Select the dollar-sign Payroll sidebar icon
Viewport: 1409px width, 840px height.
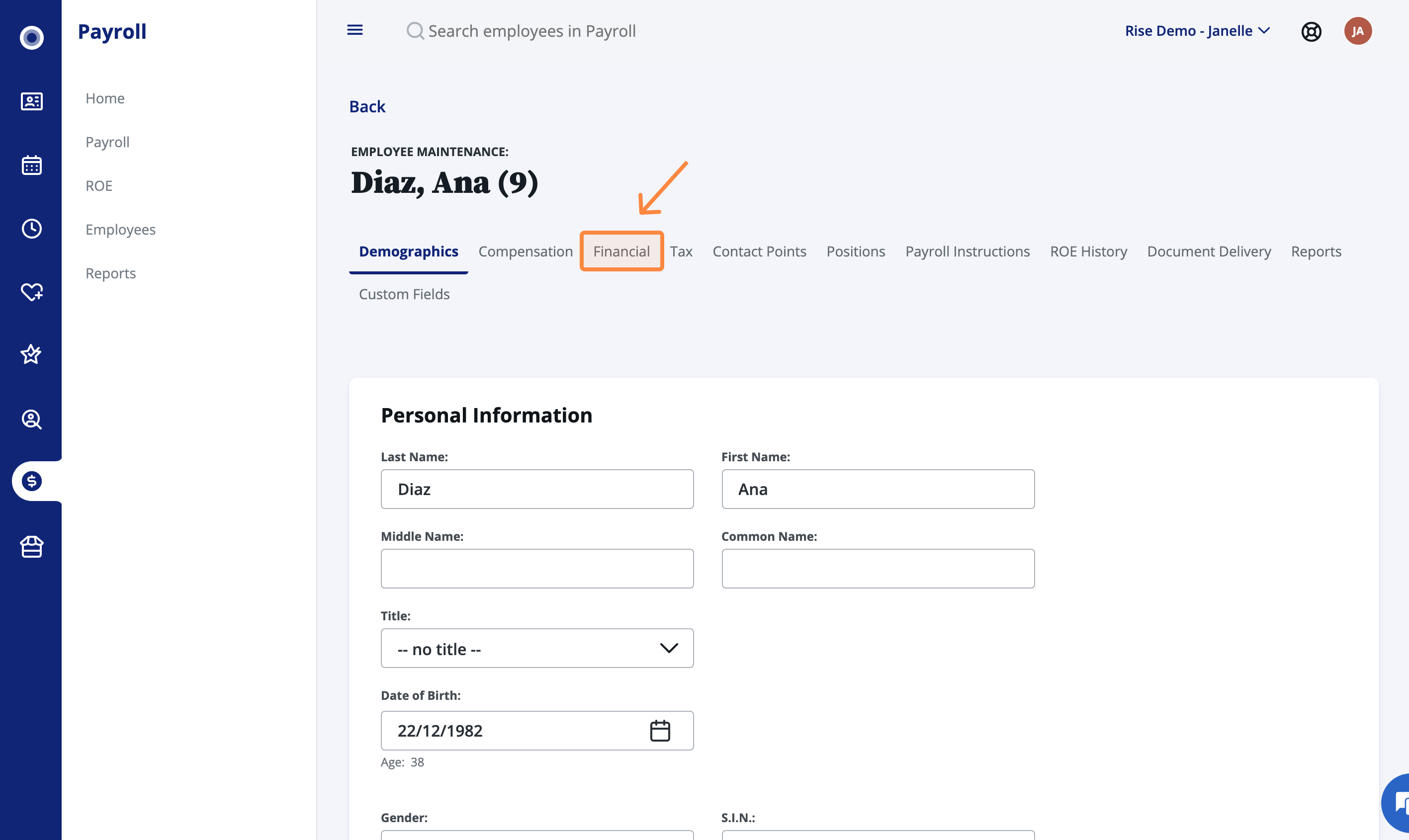tap(32, 481)
